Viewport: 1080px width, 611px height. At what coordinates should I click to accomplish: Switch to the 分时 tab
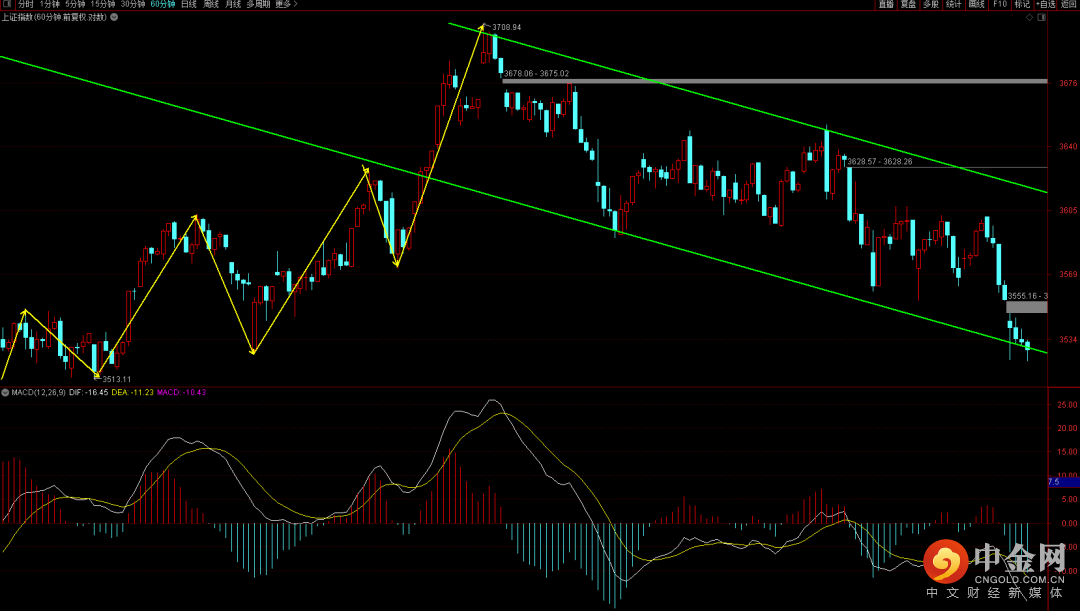[x=26, y=4]
